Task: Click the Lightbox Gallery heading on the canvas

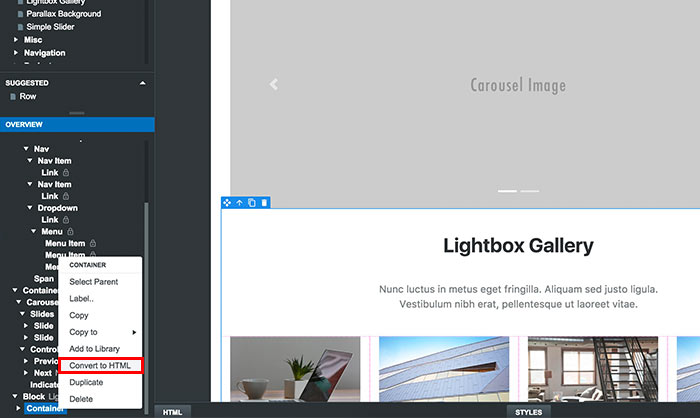Action: click(518, 246)
